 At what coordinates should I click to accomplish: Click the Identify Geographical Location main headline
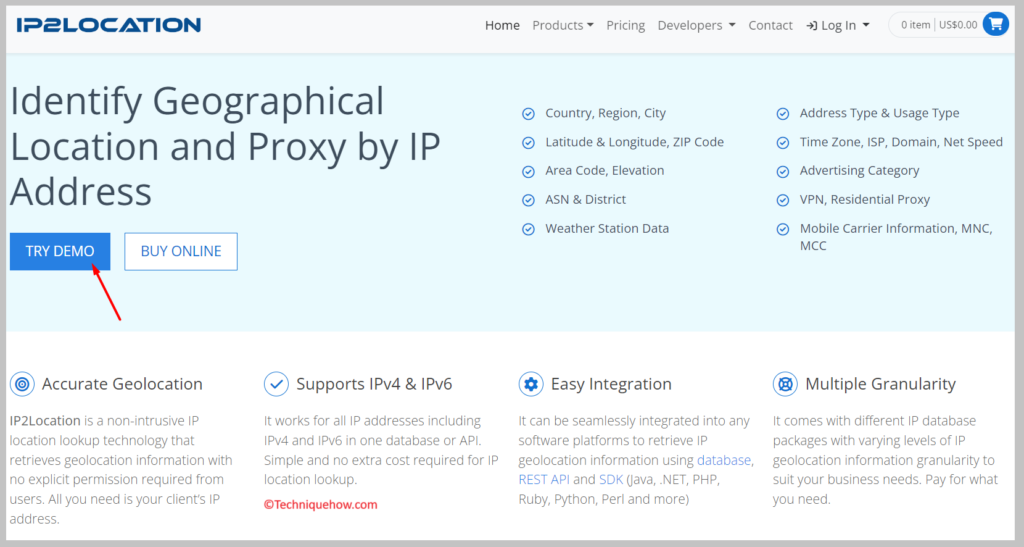click(x=225, y=146)
